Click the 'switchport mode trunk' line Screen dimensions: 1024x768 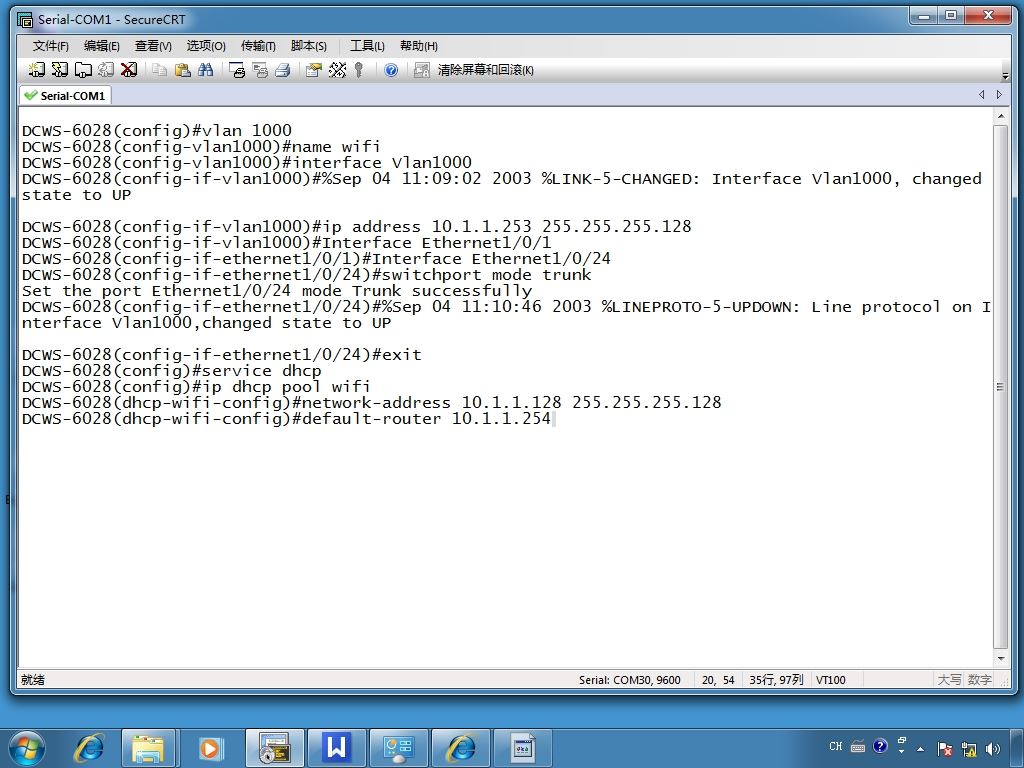pyautogui.click(x=306, y=275)
